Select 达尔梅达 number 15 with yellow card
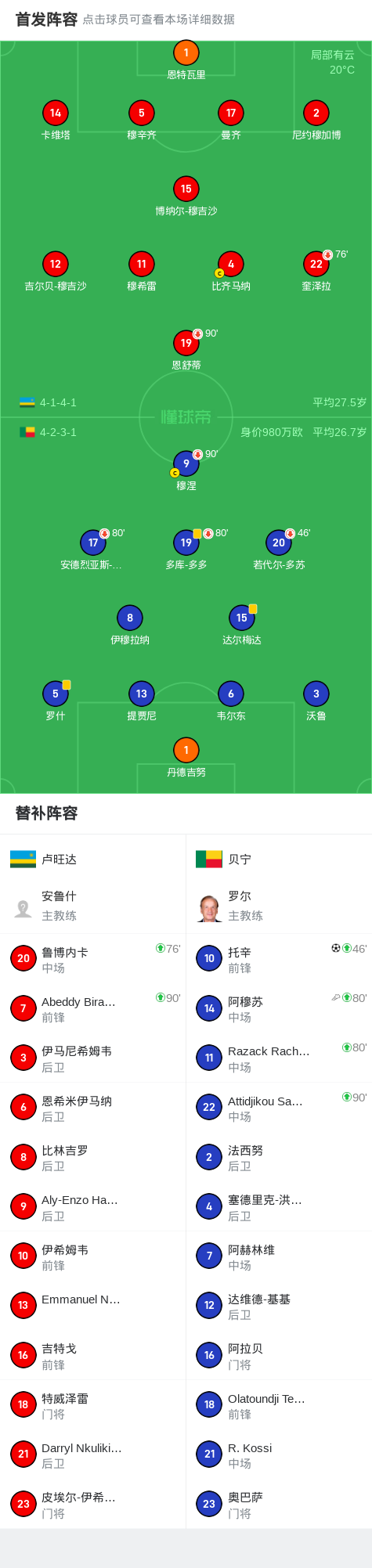The image size is (372, 1568). point(242,618)
